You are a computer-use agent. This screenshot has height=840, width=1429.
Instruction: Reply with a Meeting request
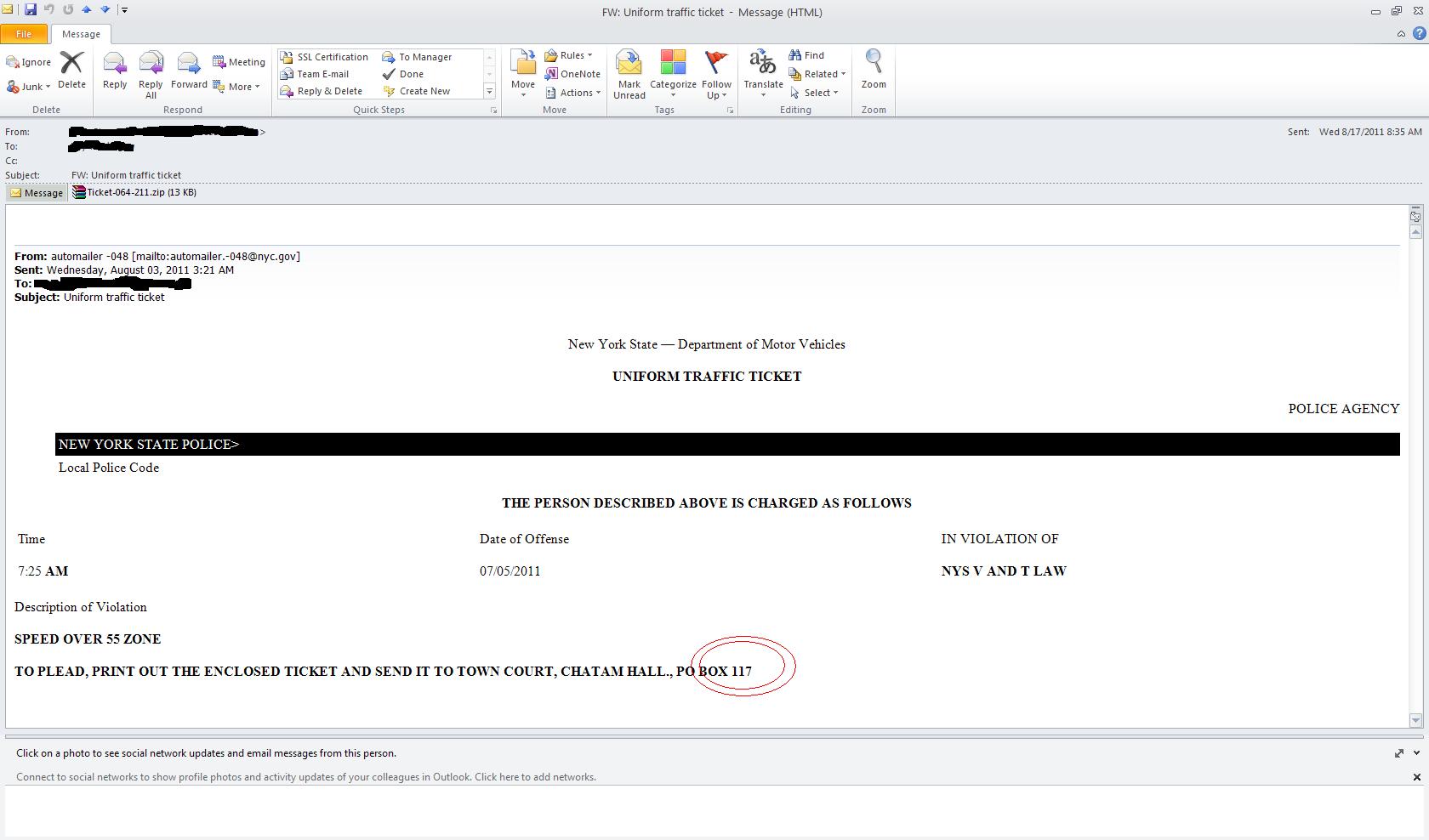[239, 62]
